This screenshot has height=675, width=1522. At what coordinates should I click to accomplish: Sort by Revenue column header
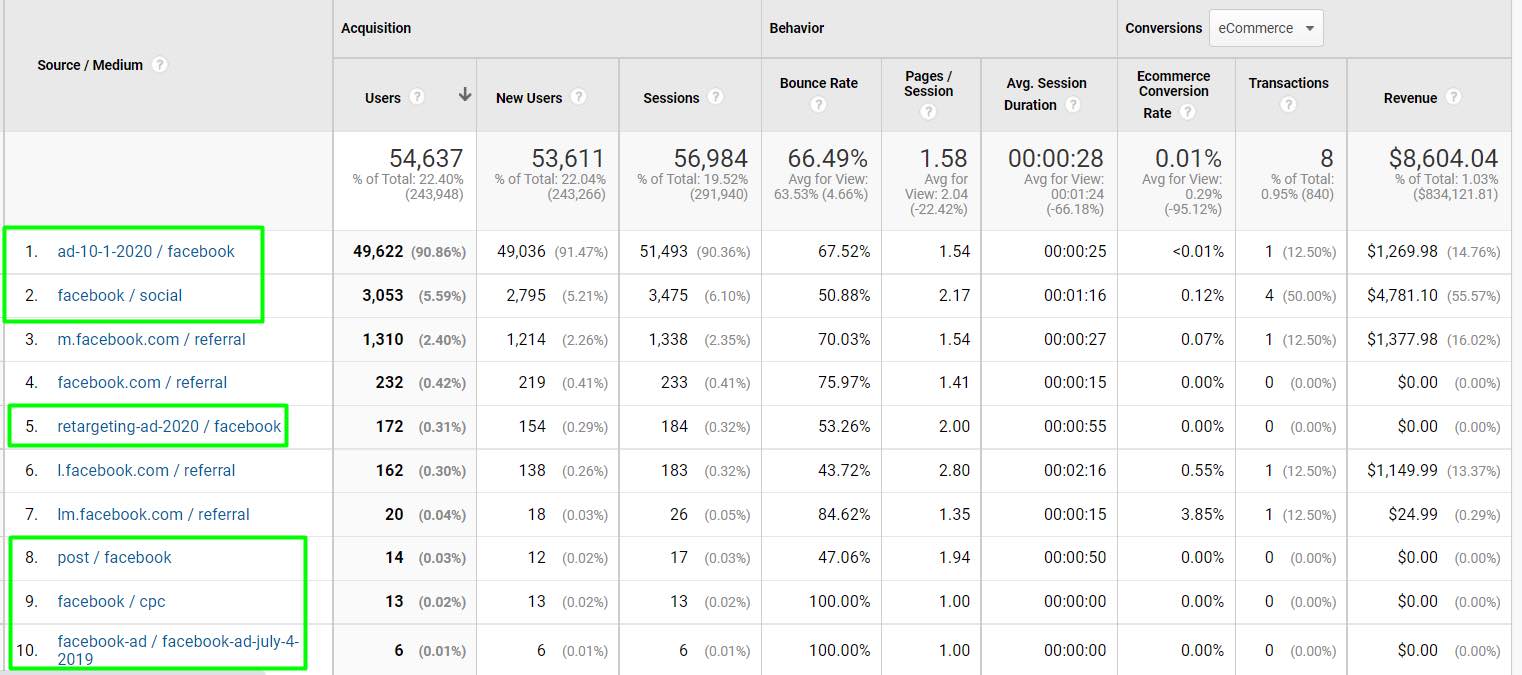[1410, 98]
